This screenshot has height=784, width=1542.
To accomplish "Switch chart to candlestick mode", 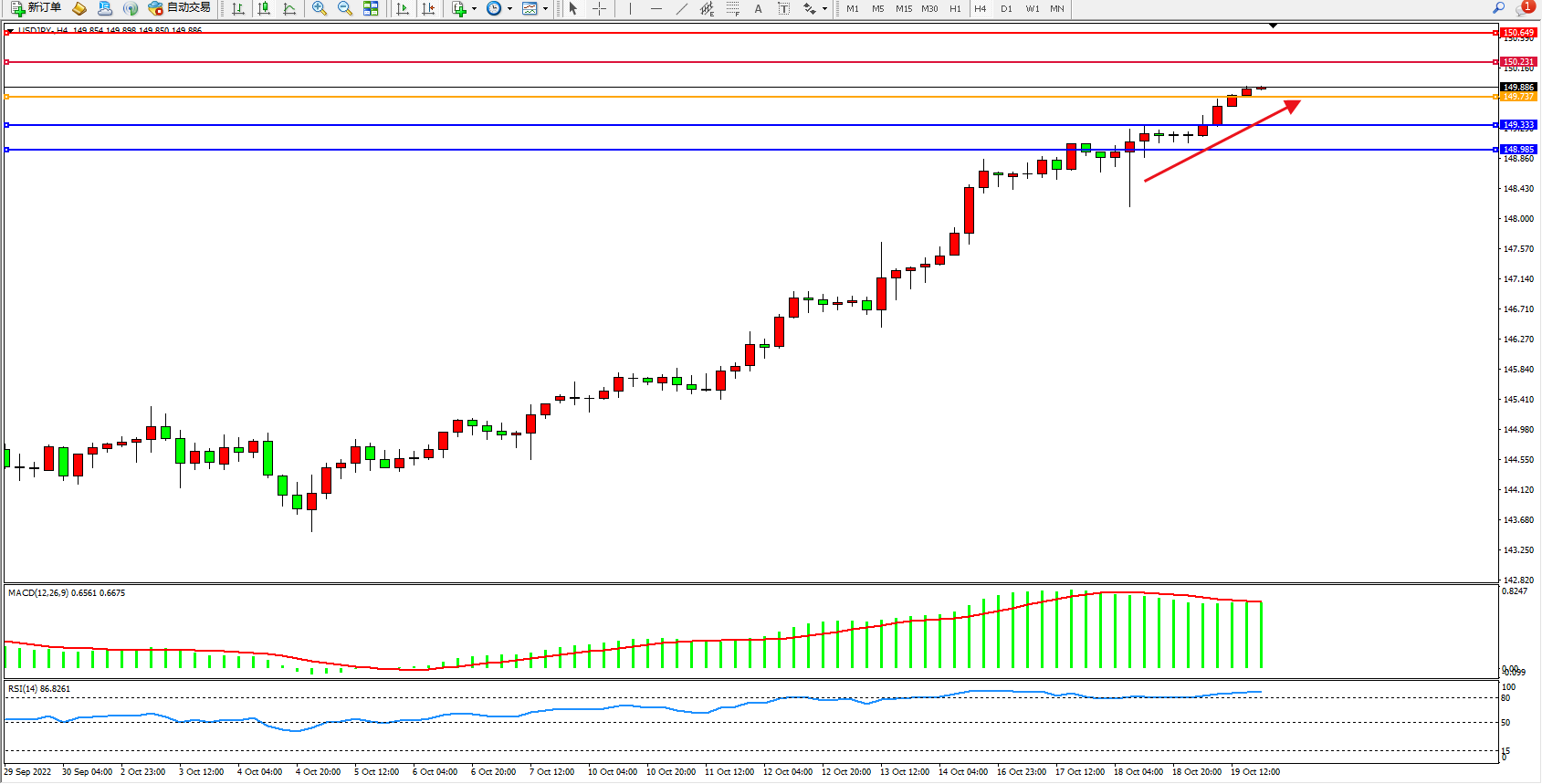I will tap(264, 8).
